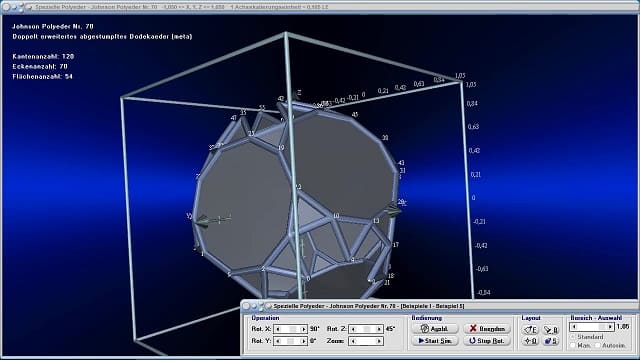The width and height of the screenshot is (640, 360).
Task: Click the Start Sim. play button
Action: point(435,341)
